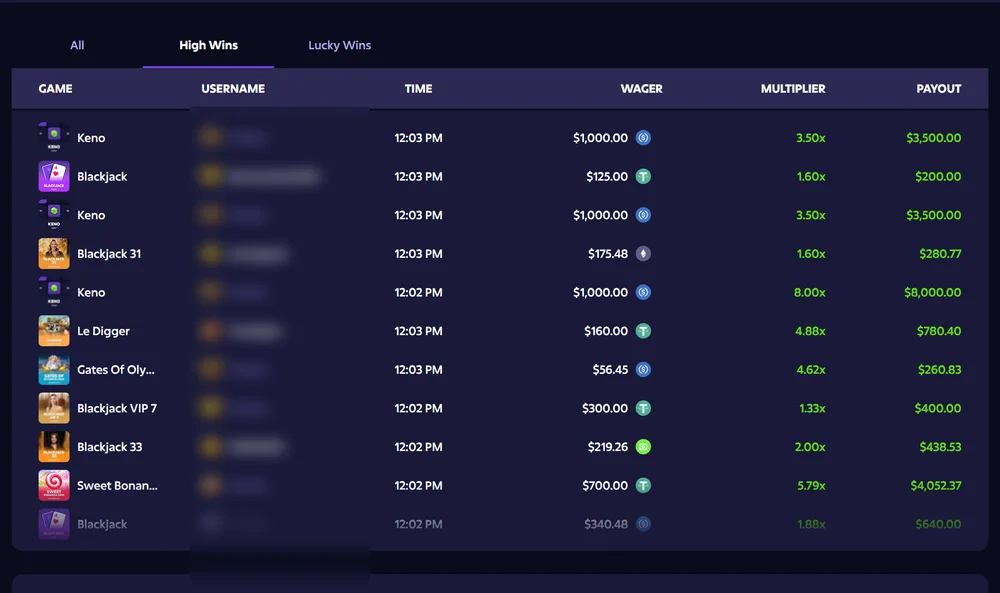
Task: Click the 4.88x multiplier value
Action: tap(810, 331)
